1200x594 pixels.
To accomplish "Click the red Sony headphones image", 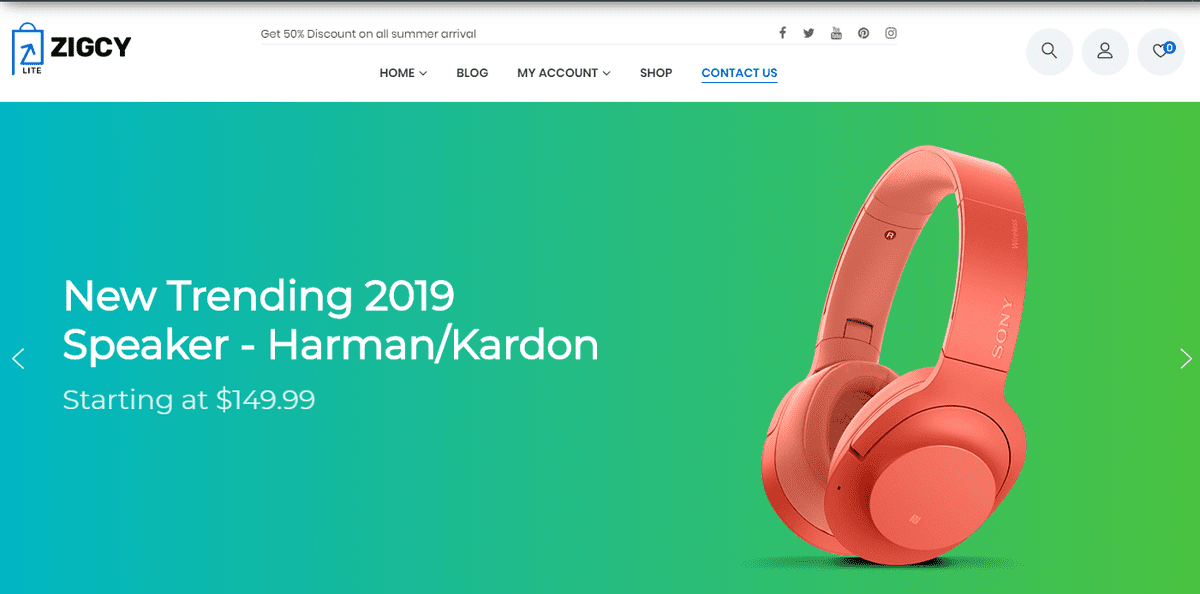I will click(892, 358).
